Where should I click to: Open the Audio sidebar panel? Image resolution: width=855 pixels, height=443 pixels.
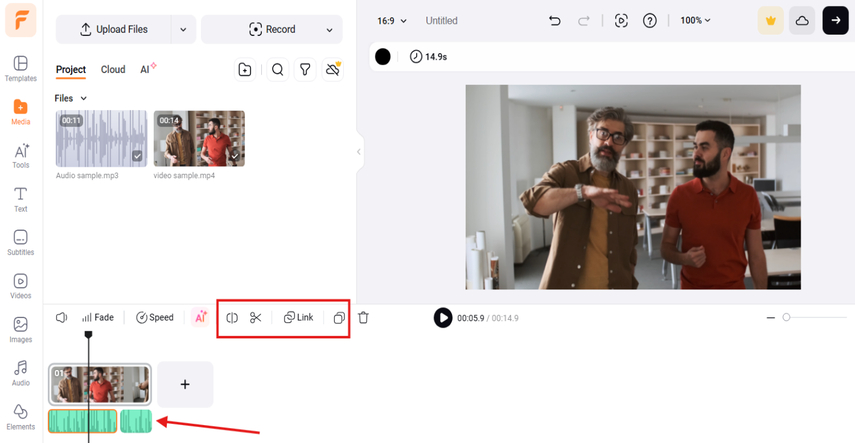[x=21, y=373]
